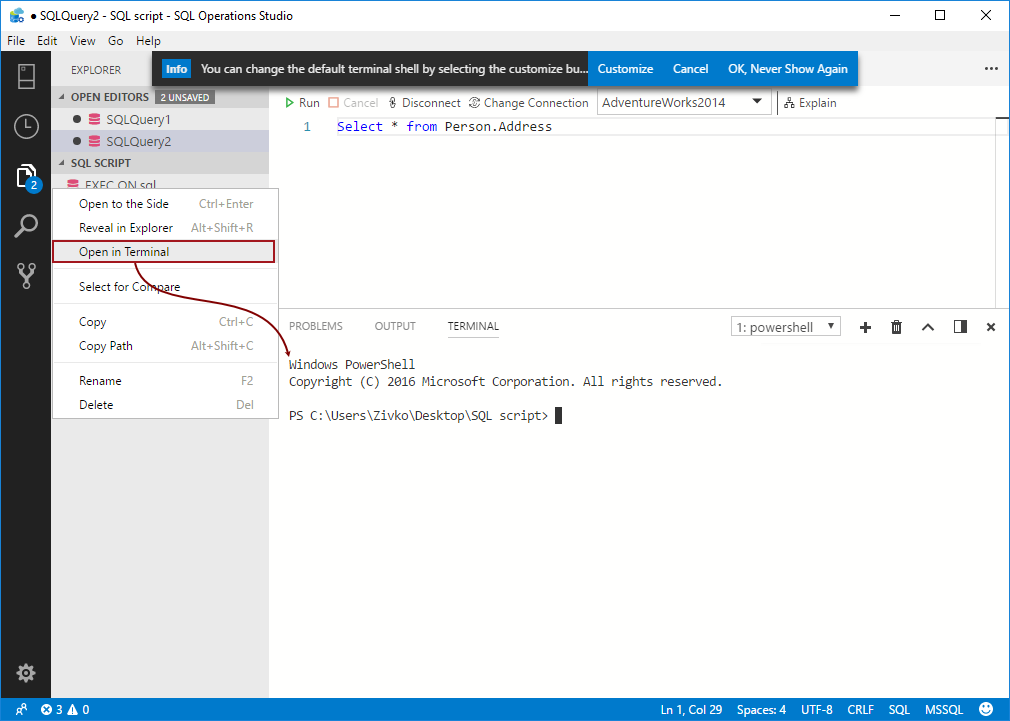Open the View menu
This screenshot has width=1010, height=721.
(x=82, y=41)
